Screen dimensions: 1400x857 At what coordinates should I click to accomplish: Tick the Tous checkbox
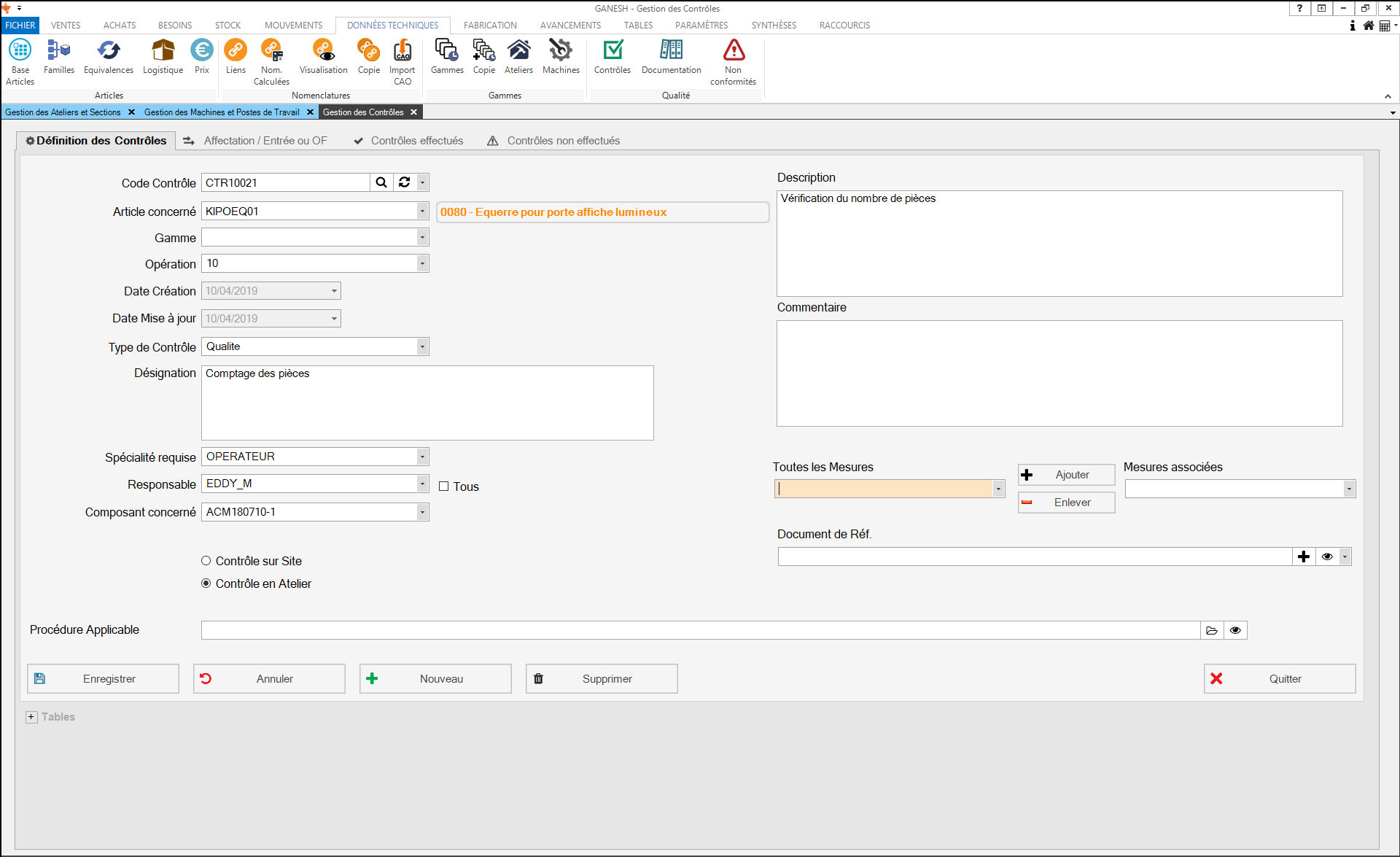[443, 486]
